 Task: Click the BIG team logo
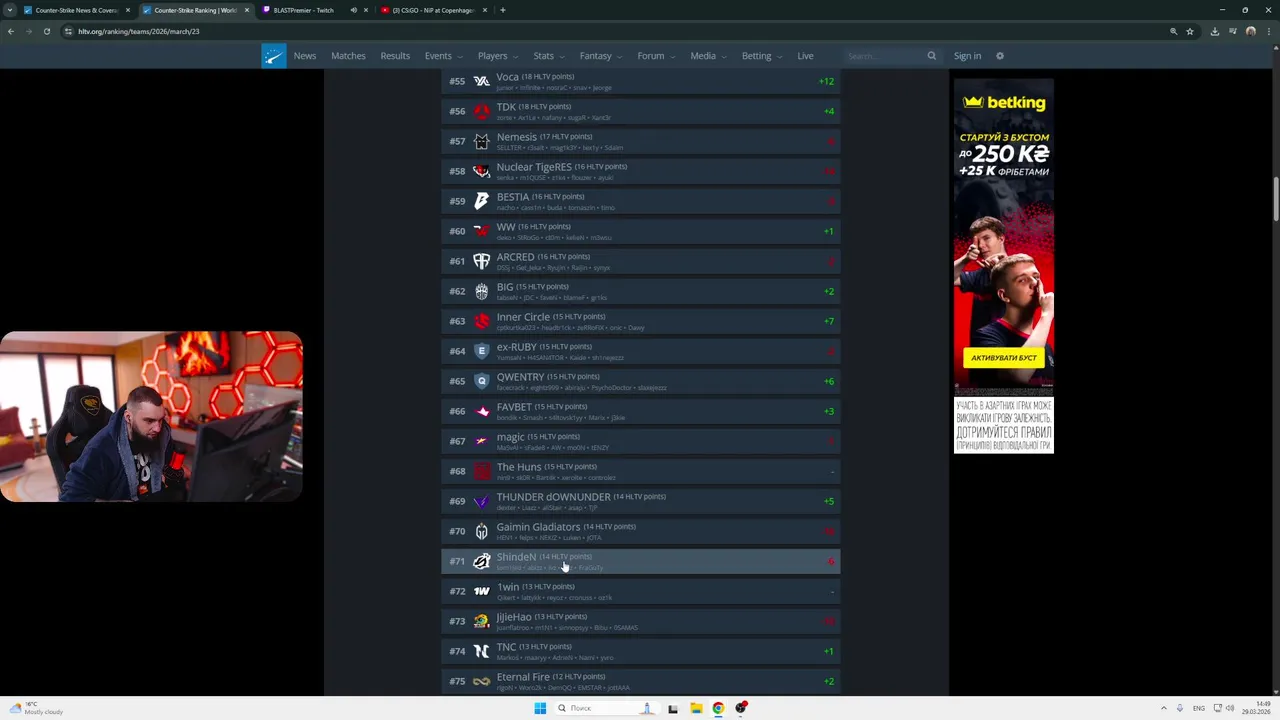[x=481, y=291]
